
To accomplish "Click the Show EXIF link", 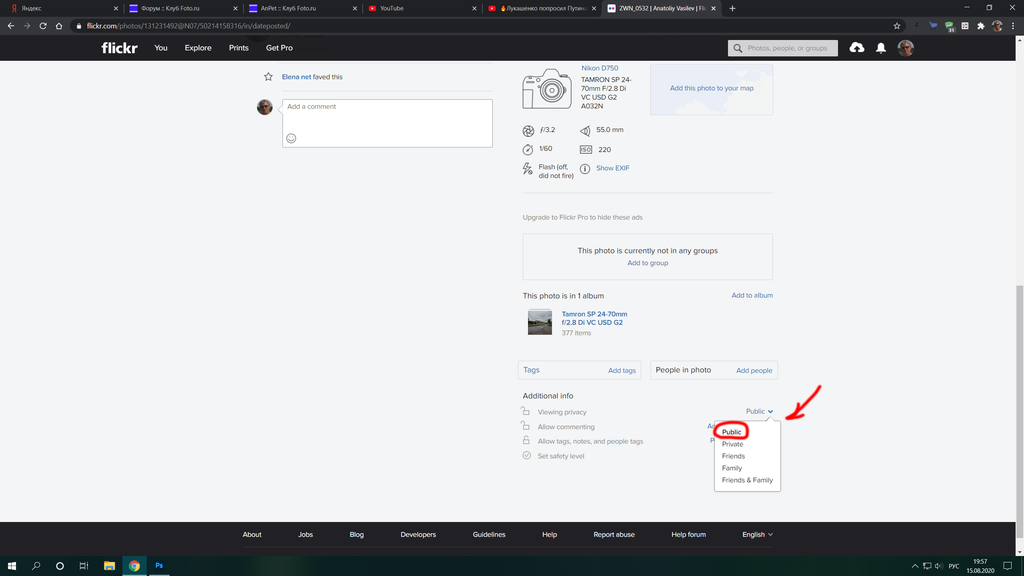I will 612,168.
